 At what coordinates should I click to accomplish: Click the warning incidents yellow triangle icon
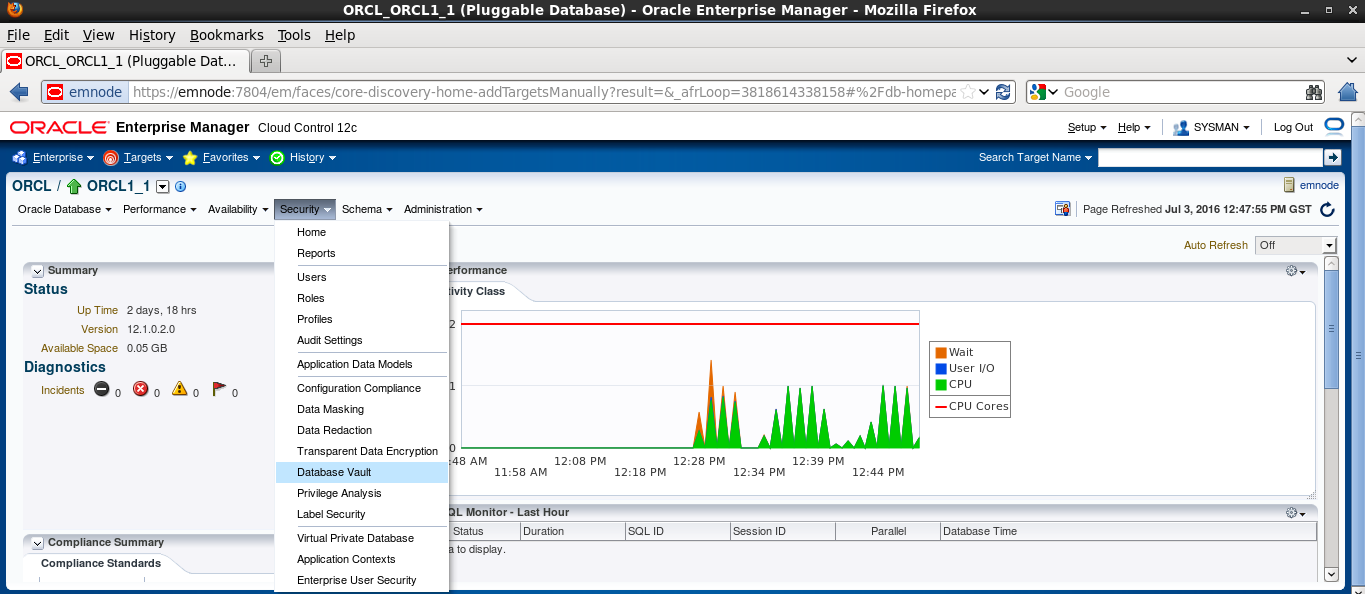click(180, 389)
